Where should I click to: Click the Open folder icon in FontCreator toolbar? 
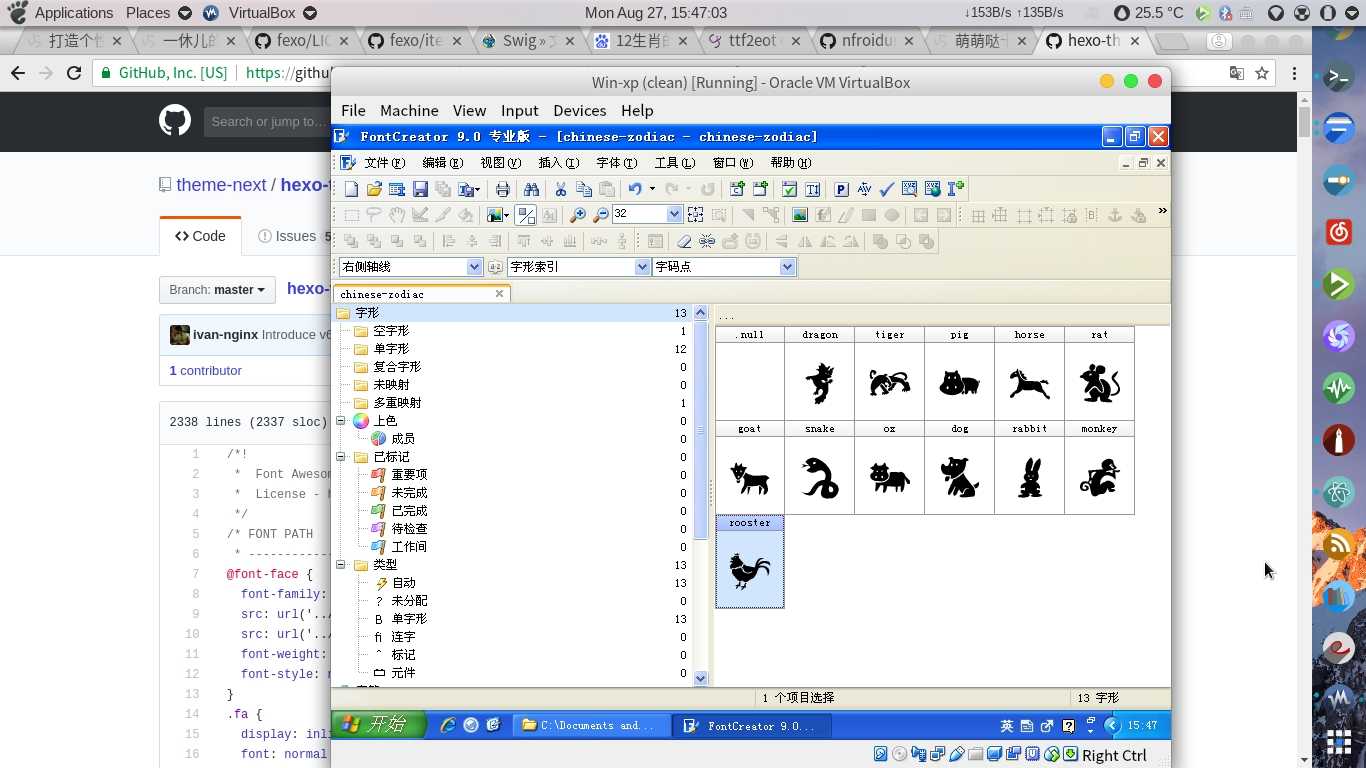pyautogui.click(x=374, y=189)
